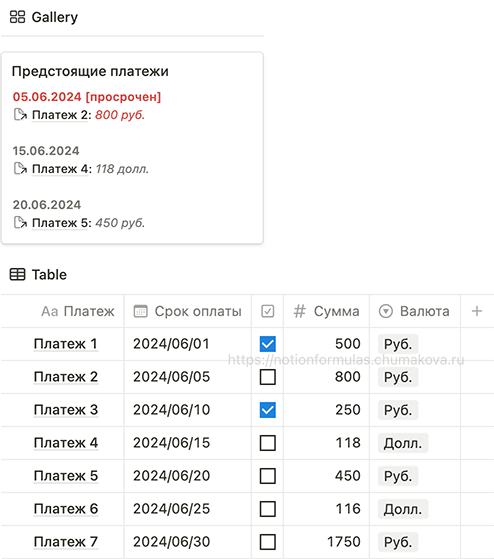Open Руб. currency tag for Платеж 1
Image resolution: width=494 pixels, height=559 pixels.
[x=398, y=344]
